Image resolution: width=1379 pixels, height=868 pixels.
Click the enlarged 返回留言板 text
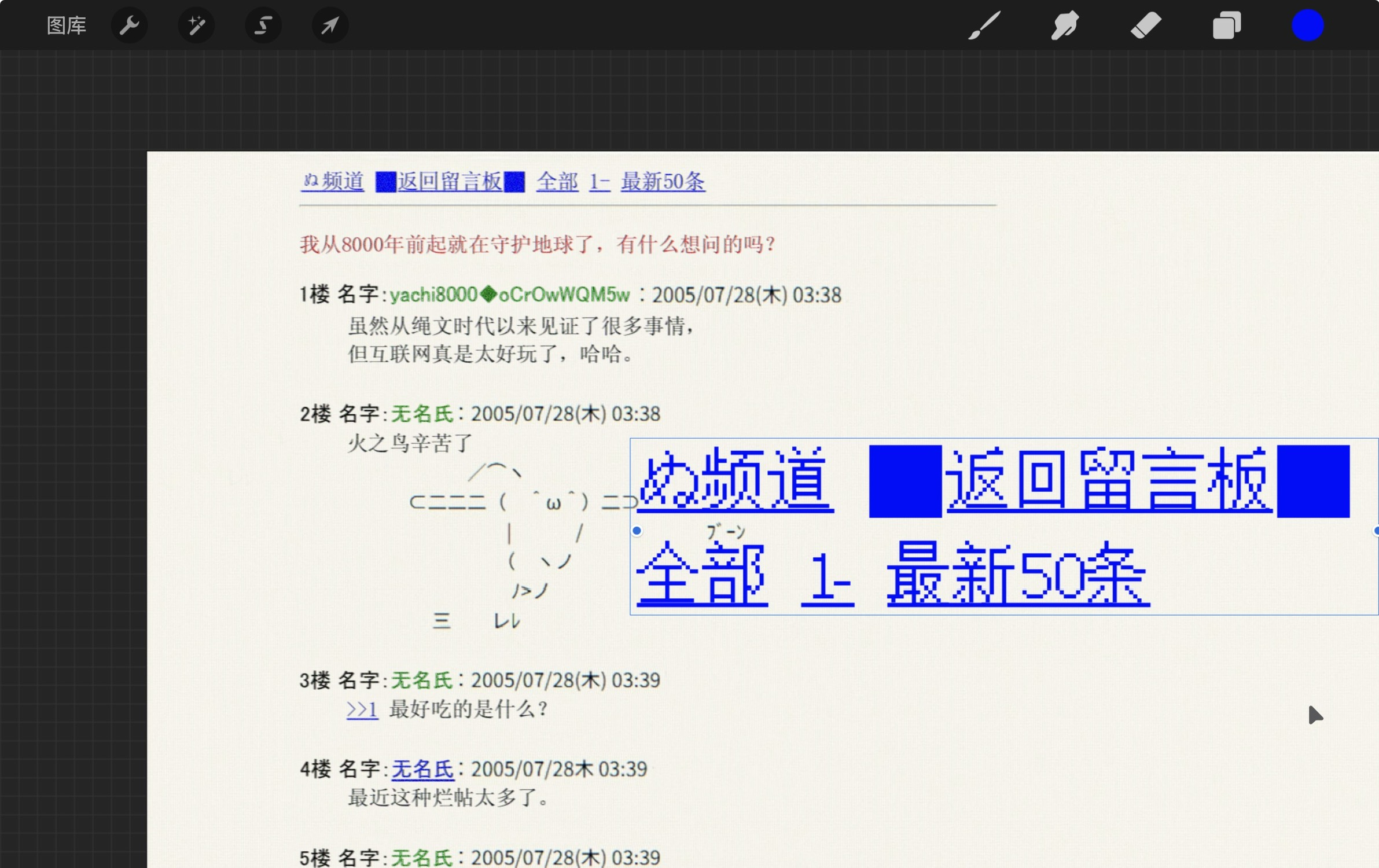(1108, 480)
